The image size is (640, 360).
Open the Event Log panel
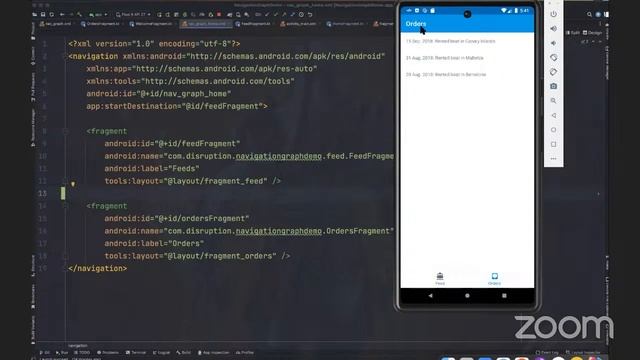point(547,353)
